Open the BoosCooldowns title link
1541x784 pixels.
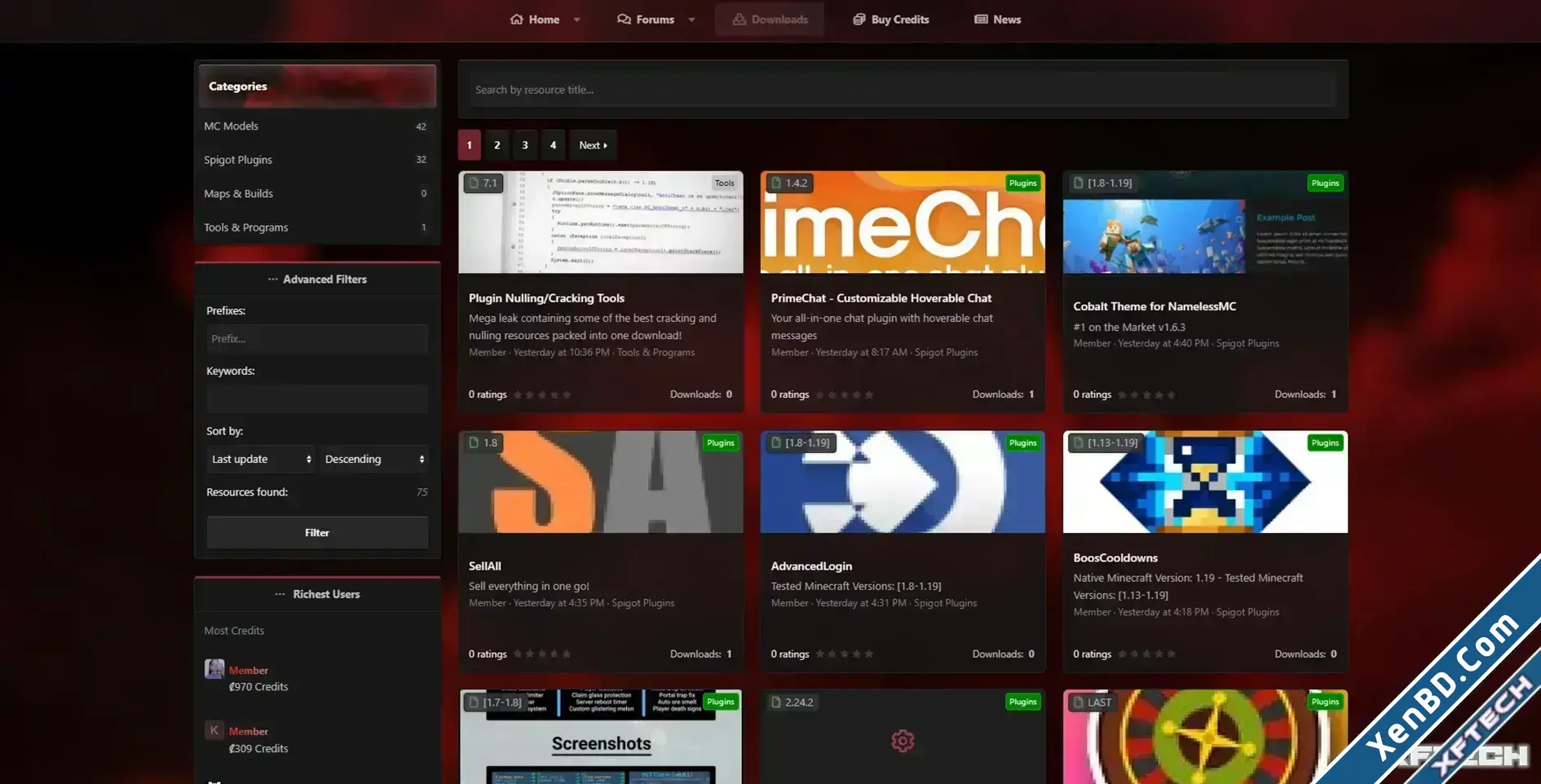click(x=1115, y=558)
